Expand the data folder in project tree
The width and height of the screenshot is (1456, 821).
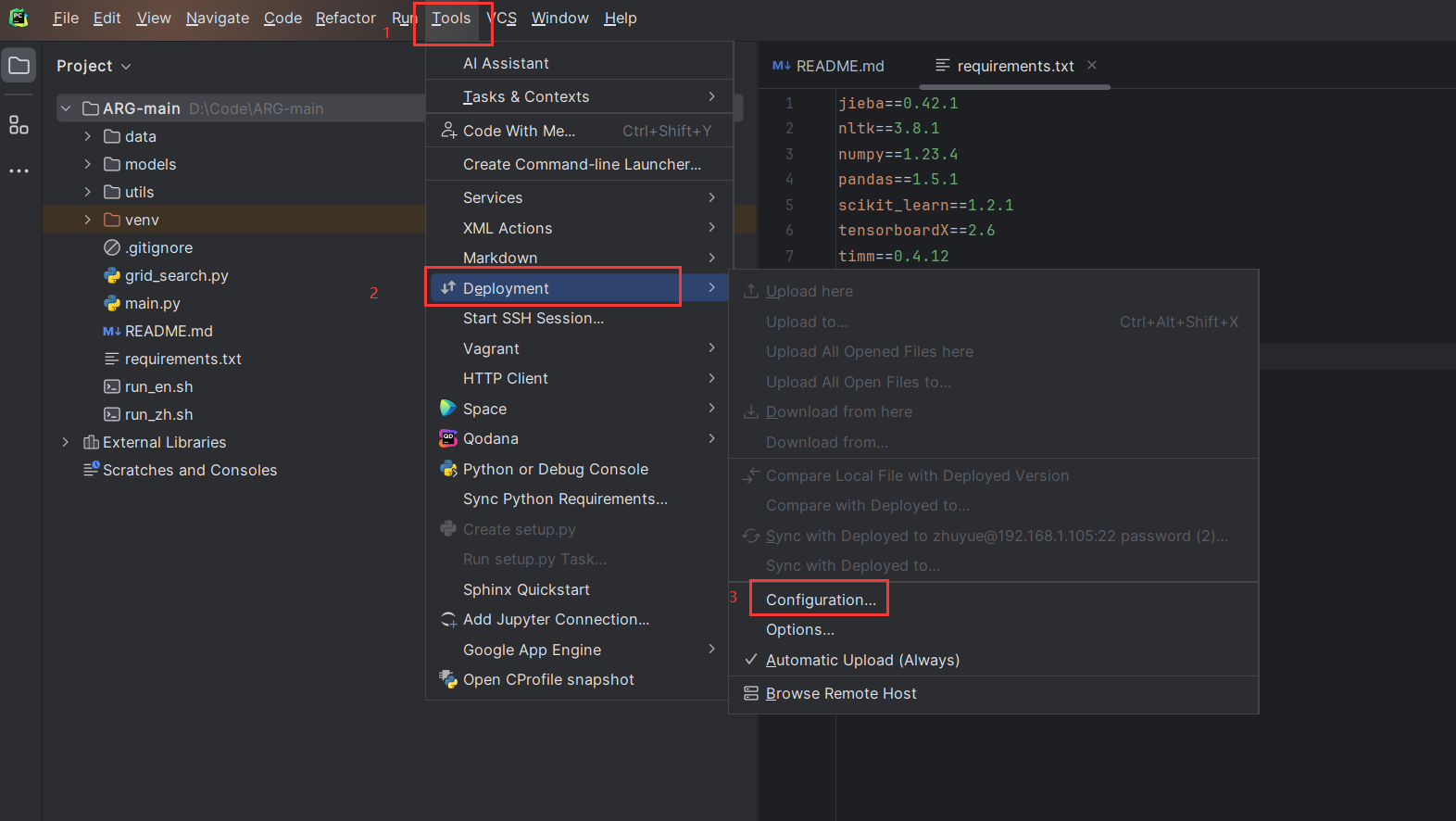(88, 136)
